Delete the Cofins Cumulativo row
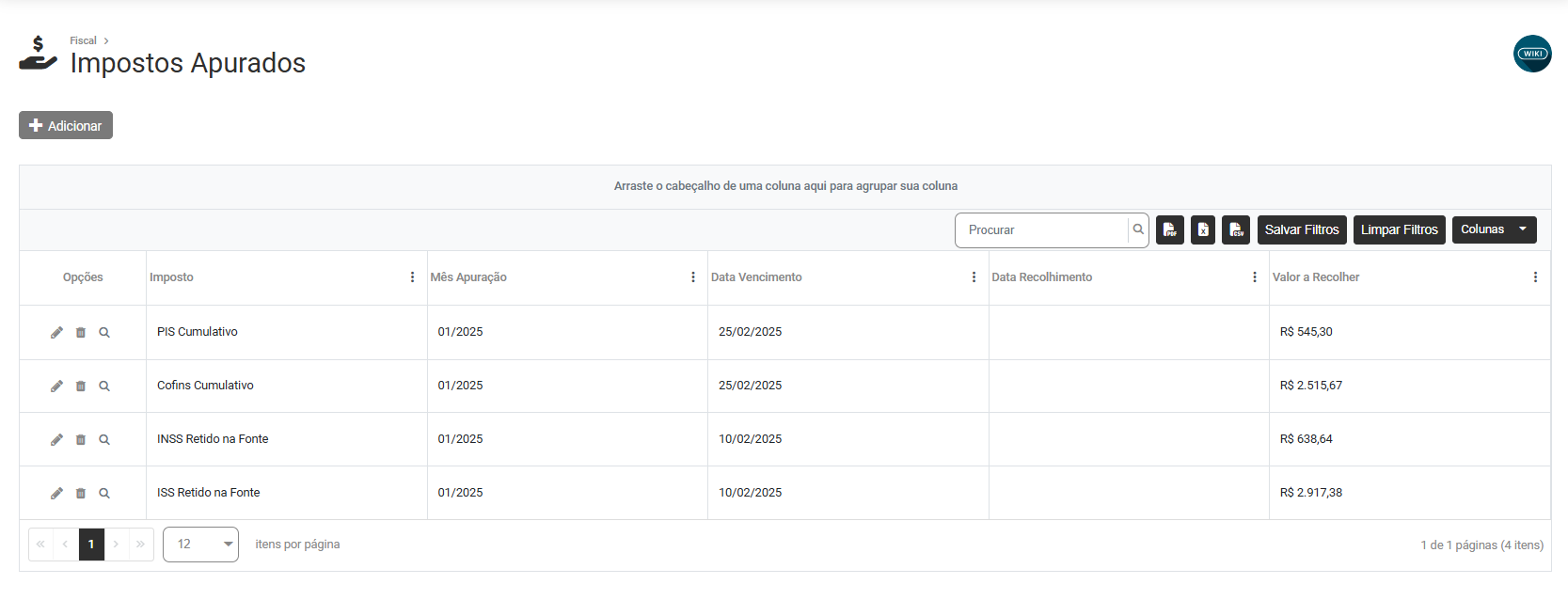This screenshot has width=1568, height=600. (x=81, y=386)
